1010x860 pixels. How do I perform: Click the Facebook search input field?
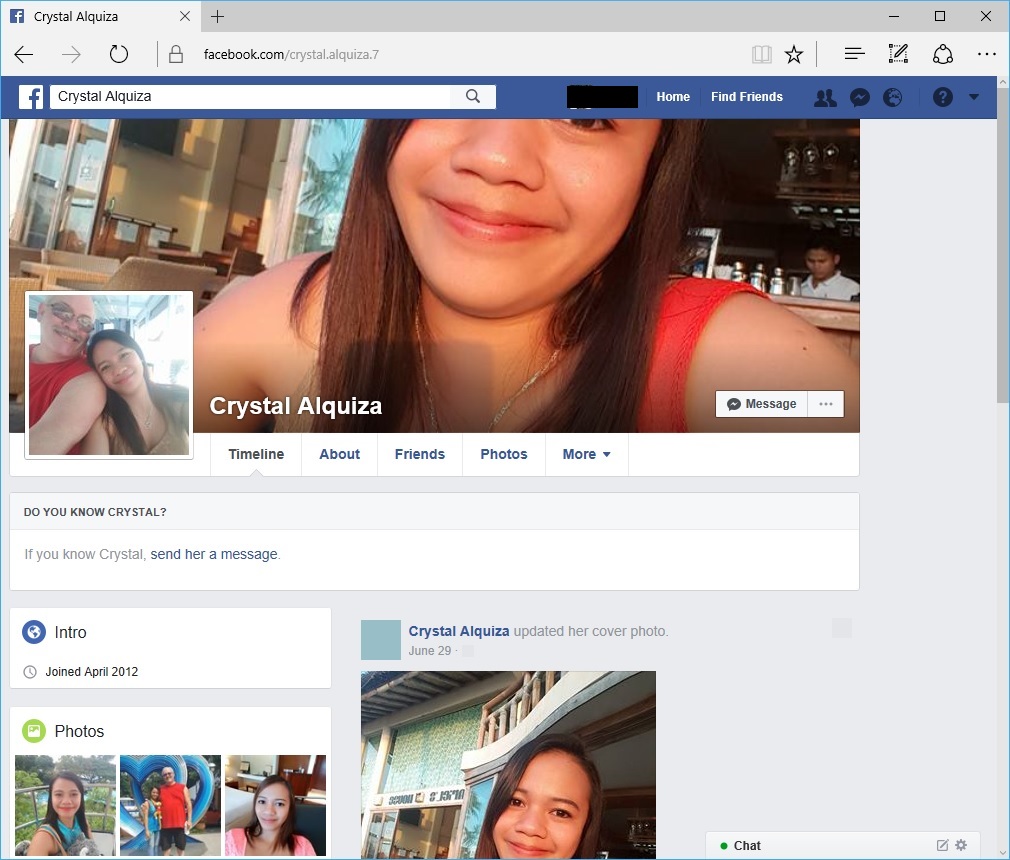[250, 97]
